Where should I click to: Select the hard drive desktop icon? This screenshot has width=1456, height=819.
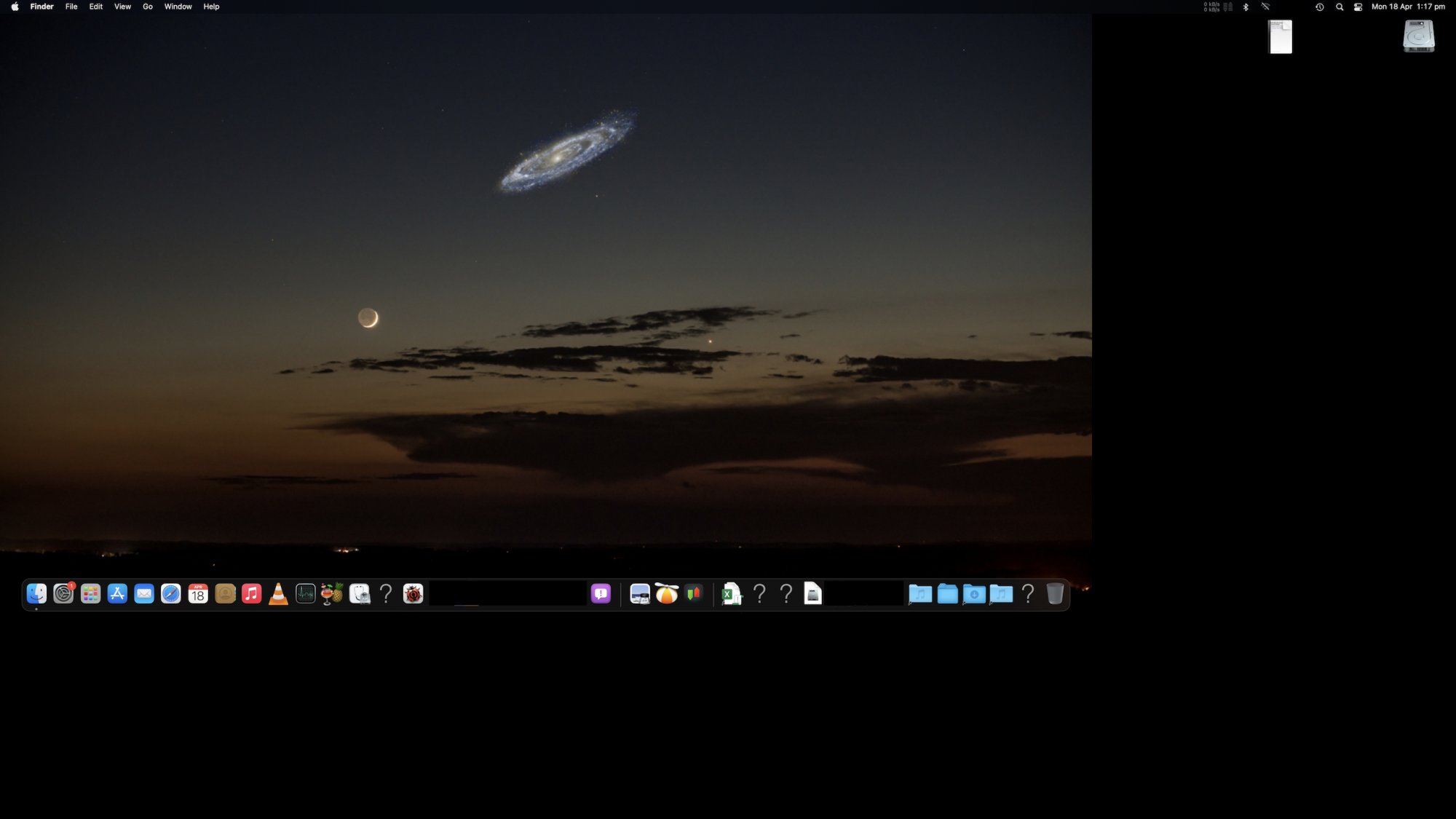pos(1418,36)
